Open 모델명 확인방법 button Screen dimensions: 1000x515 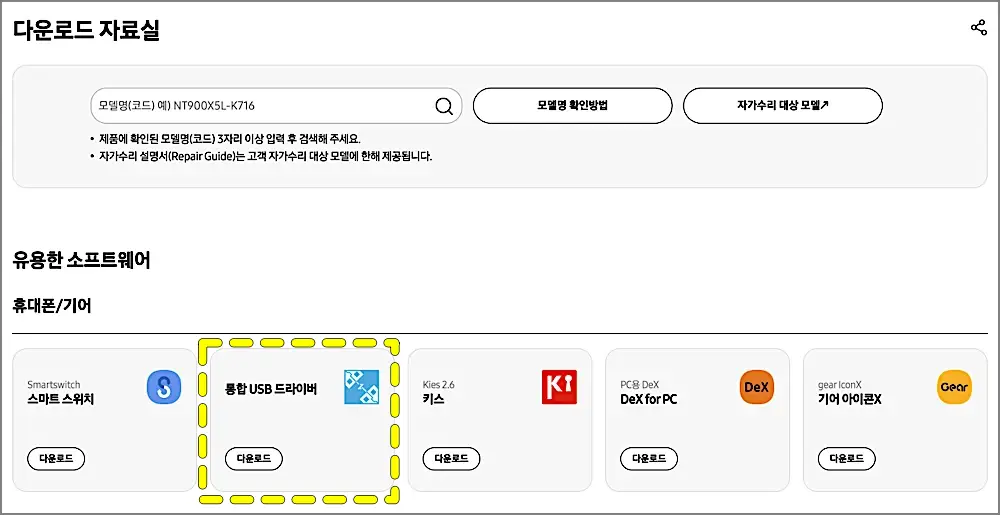coord(572,106)
